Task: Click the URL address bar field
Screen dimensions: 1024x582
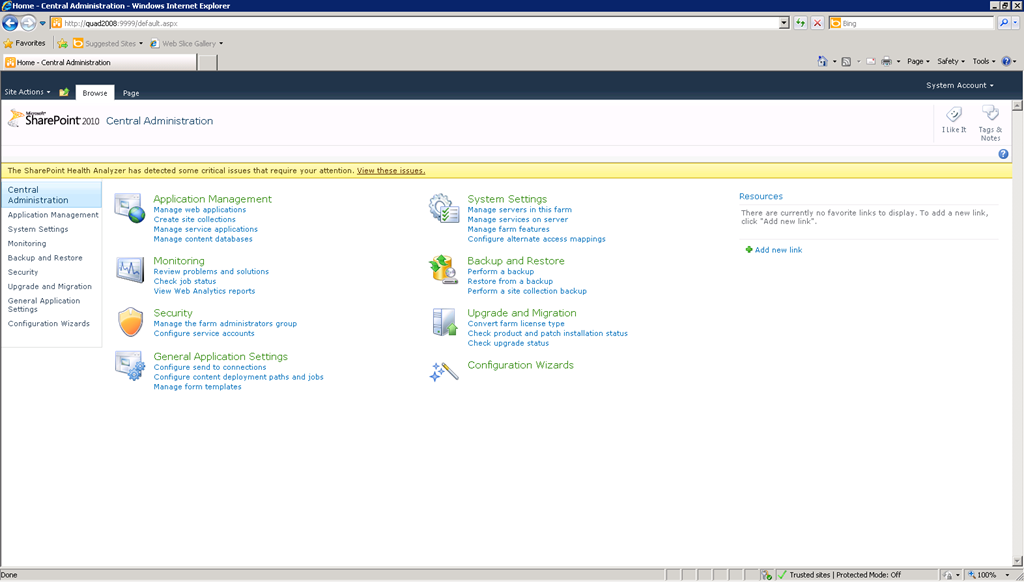Action: (x=415, y=23)
